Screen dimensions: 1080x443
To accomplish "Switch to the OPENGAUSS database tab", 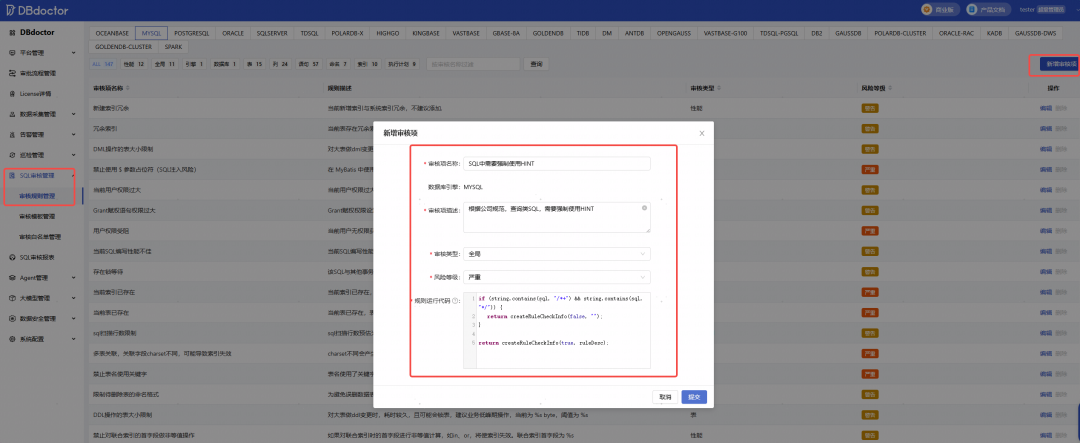I will tap(673, 32).
